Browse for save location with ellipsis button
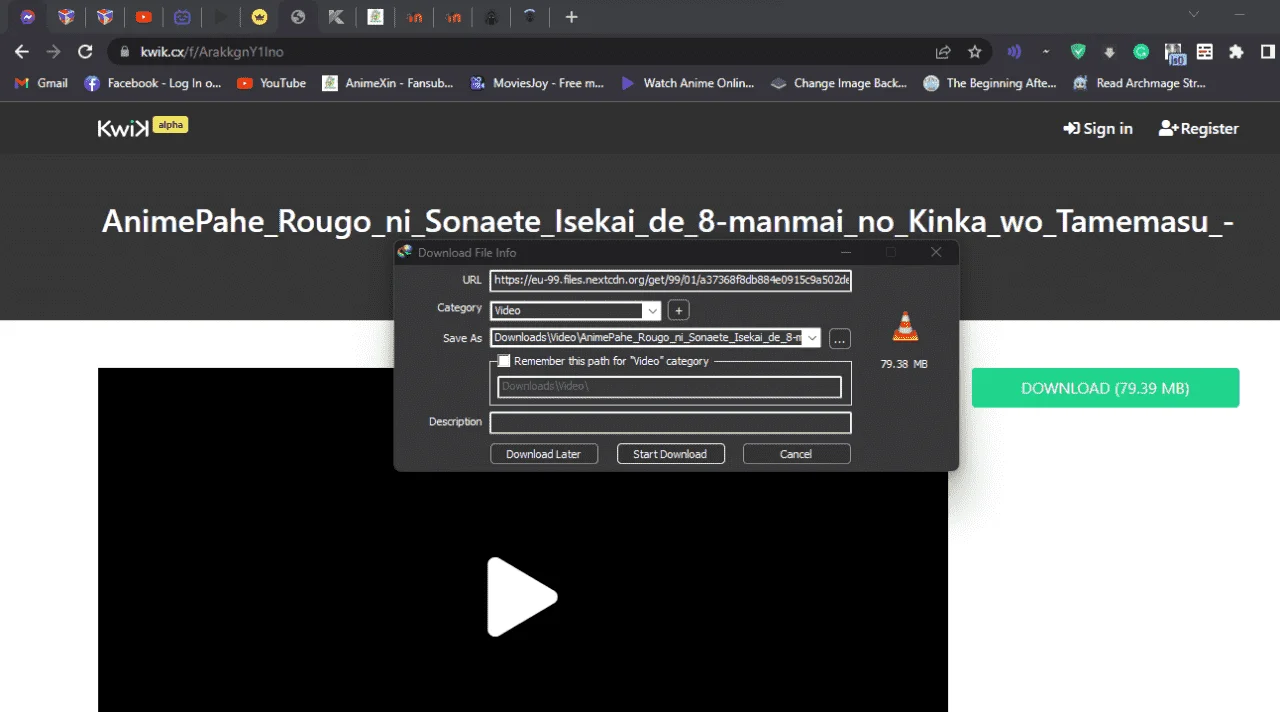This screenshot has height=712, width=1280. click(x=840, y=339)
